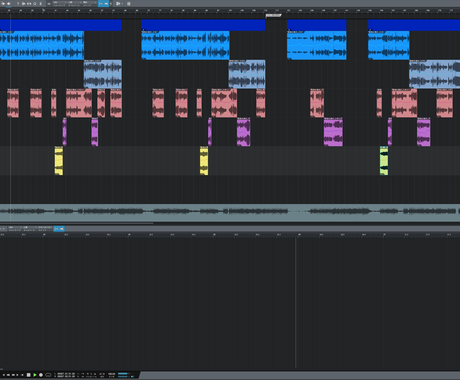Select the widest purple clip near the track's right end
Screen dimensions: 460x380
[x=333, y=132]
